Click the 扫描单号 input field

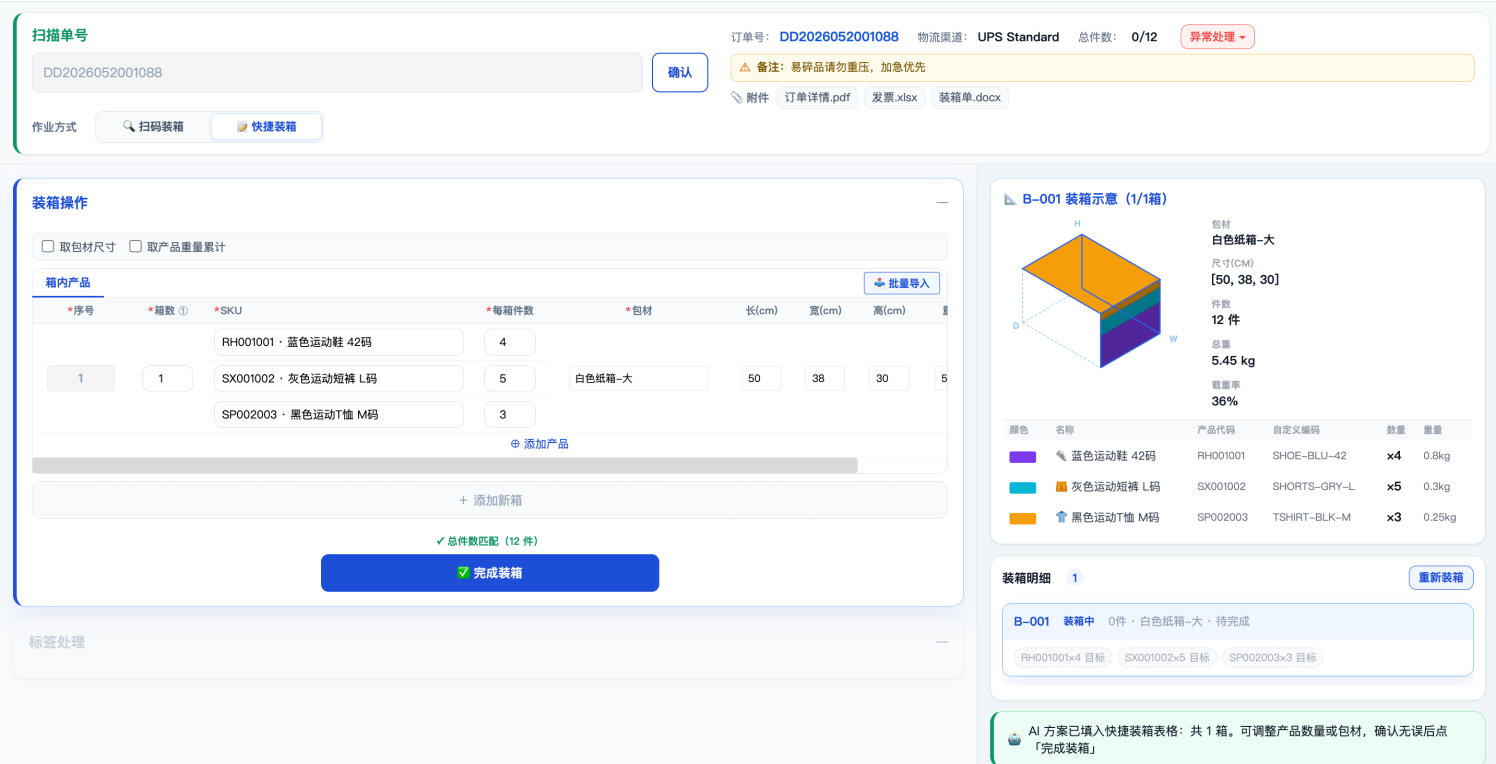[337, 73]
